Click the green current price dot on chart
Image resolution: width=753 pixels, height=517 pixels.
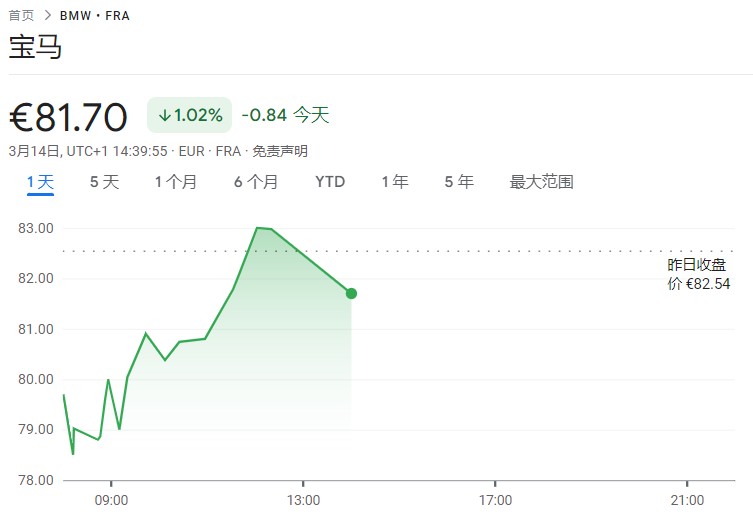click(x=351, y=293)
